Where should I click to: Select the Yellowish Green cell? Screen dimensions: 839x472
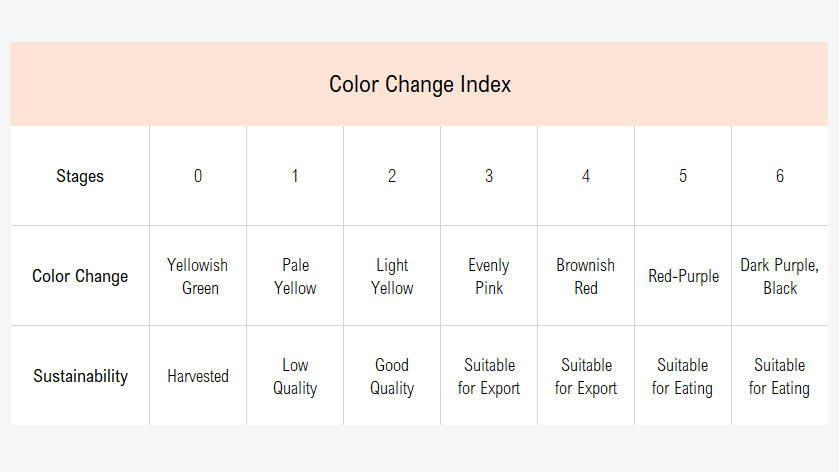(198, 276)
